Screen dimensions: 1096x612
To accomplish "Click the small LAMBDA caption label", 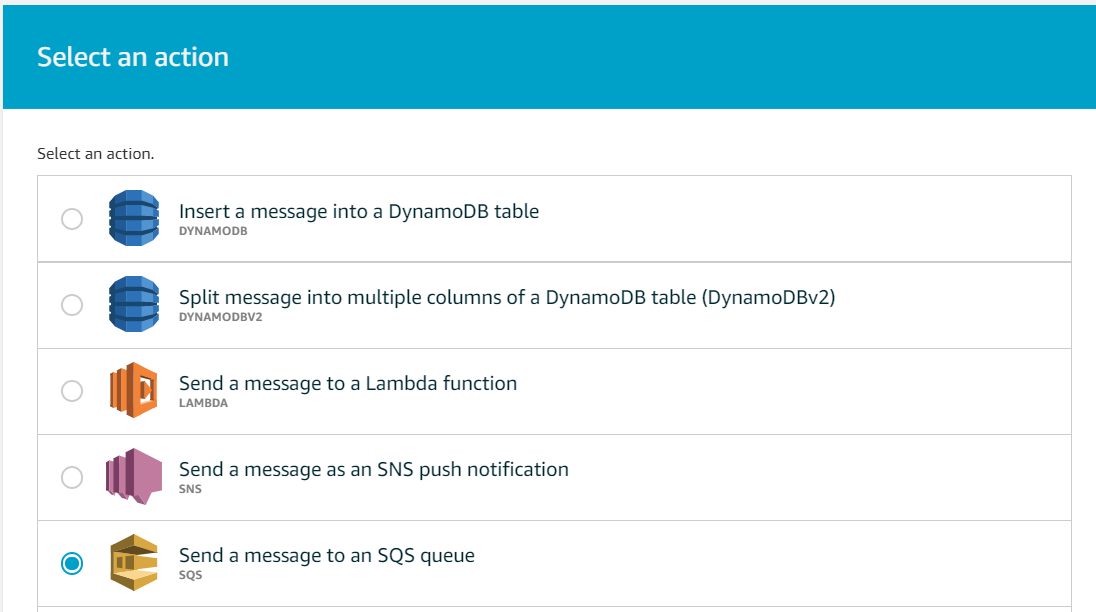I will point(203,403).
